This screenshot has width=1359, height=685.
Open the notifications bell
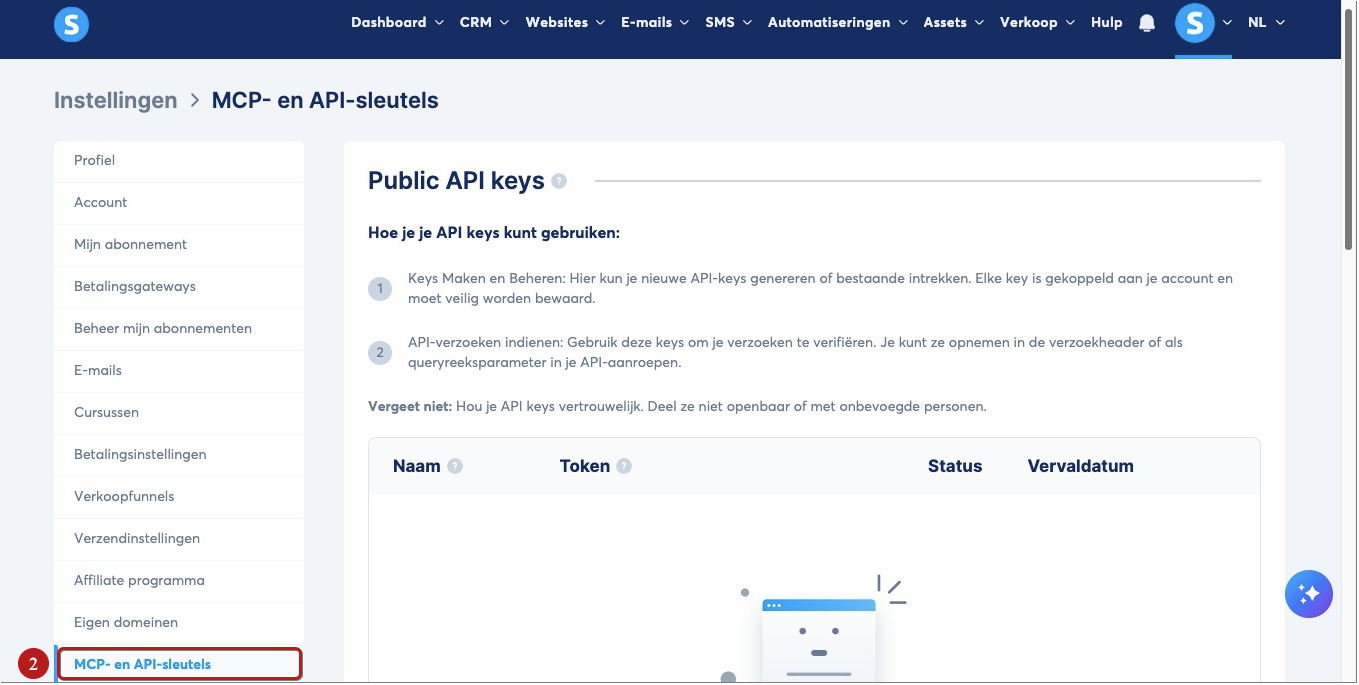pos(1147,23)
